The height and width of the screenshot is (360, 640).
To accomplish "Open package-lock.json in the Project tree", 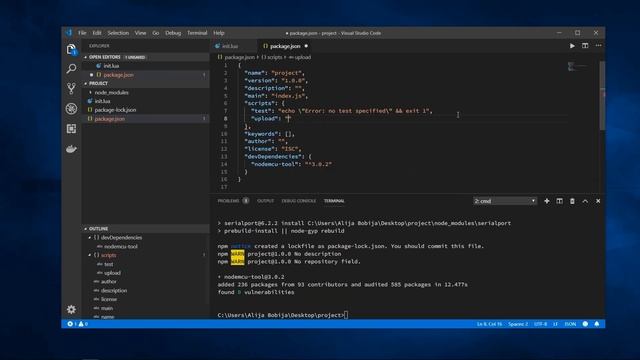I will click(115, 110).
